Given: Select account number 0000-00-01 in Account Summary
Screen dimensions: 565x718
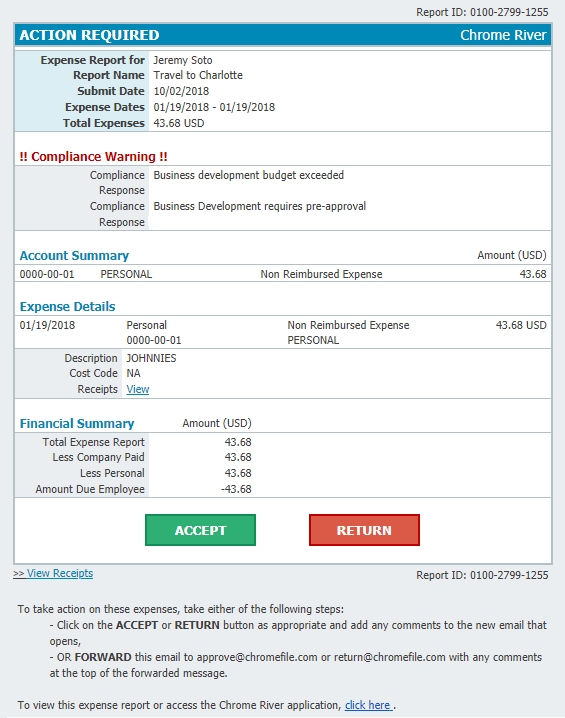Looking at the screenshot, I should (47, 274).
